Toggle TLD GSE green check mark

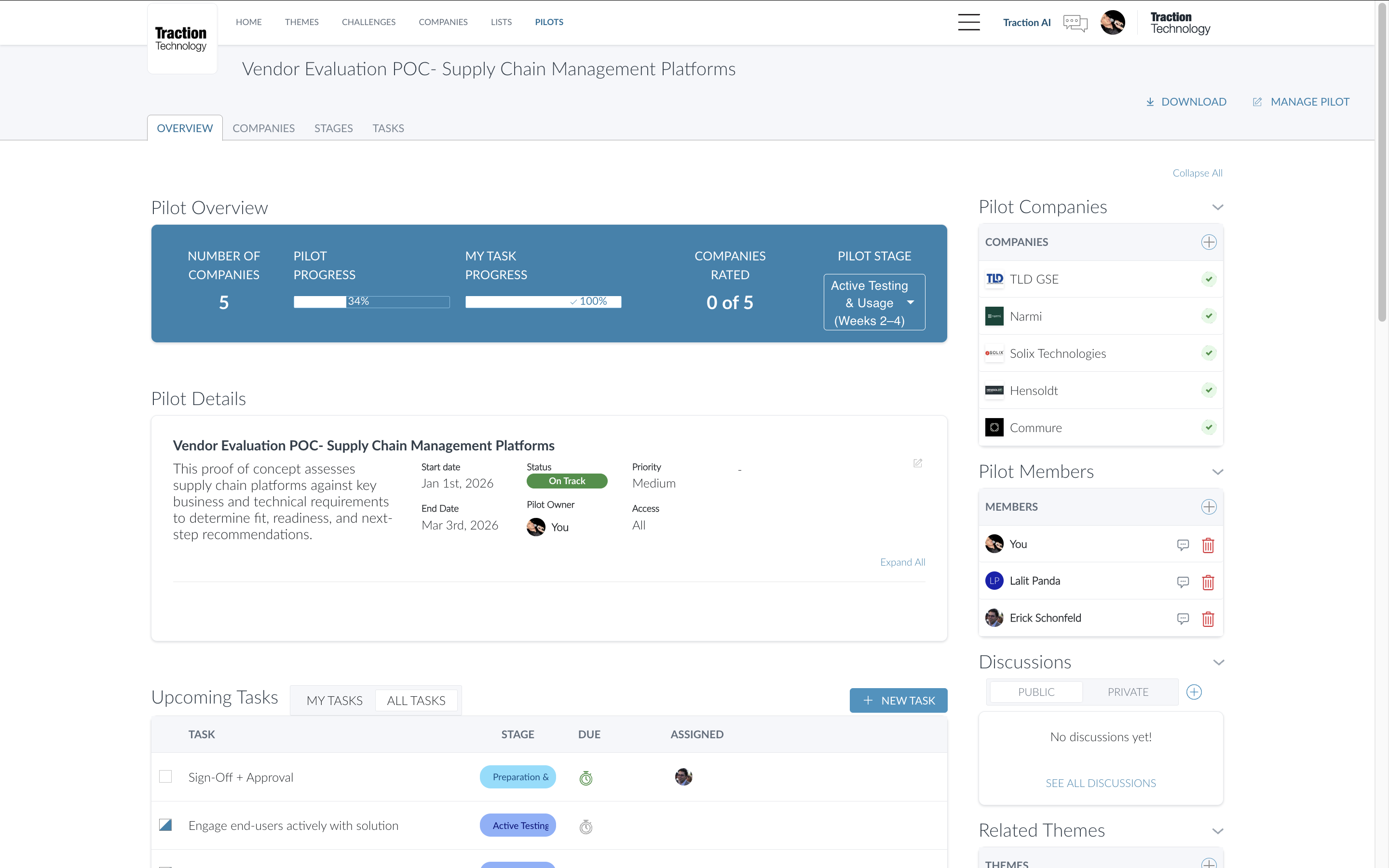click(1208, 280)
